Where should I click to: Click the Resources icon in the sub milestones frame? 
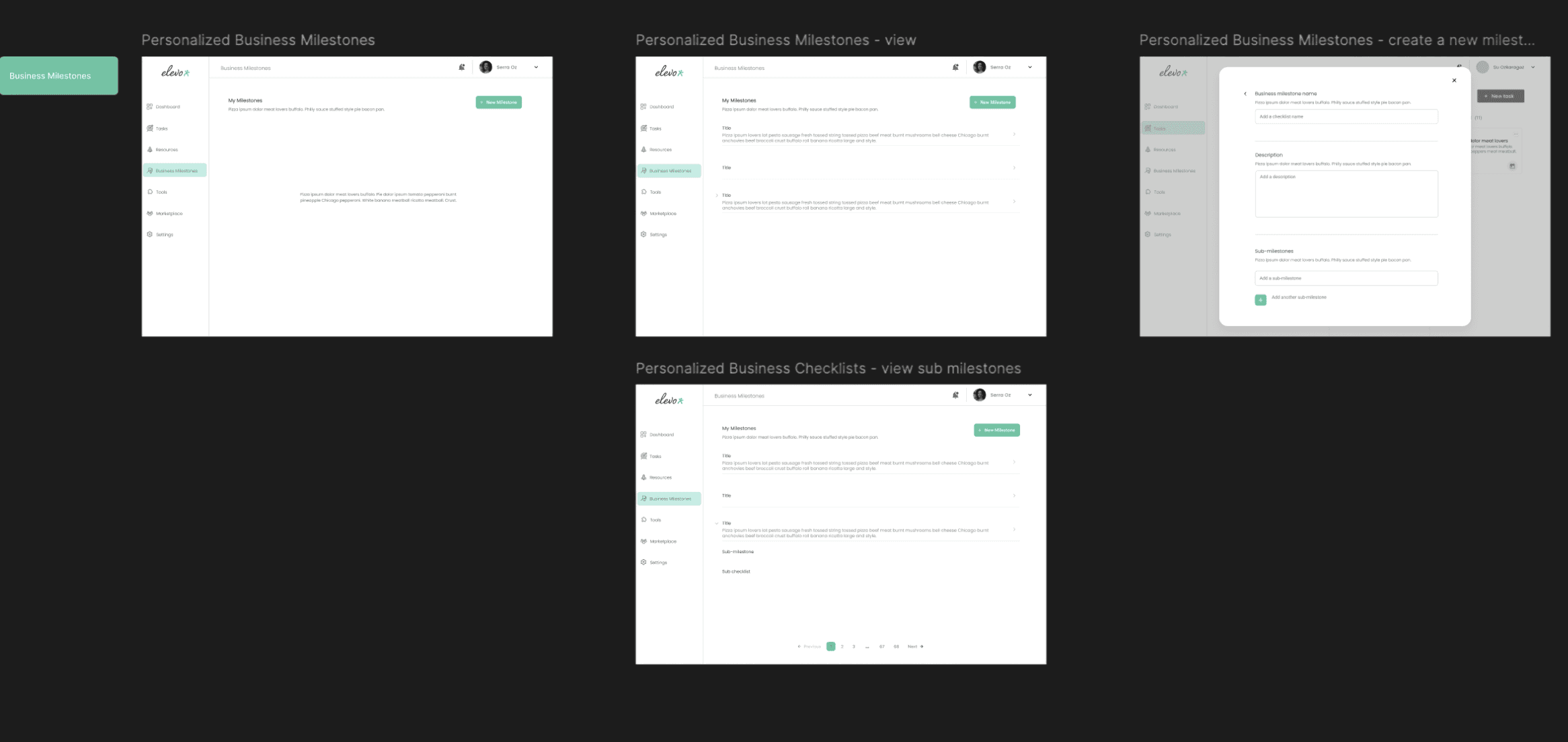[x=643, y=477]
